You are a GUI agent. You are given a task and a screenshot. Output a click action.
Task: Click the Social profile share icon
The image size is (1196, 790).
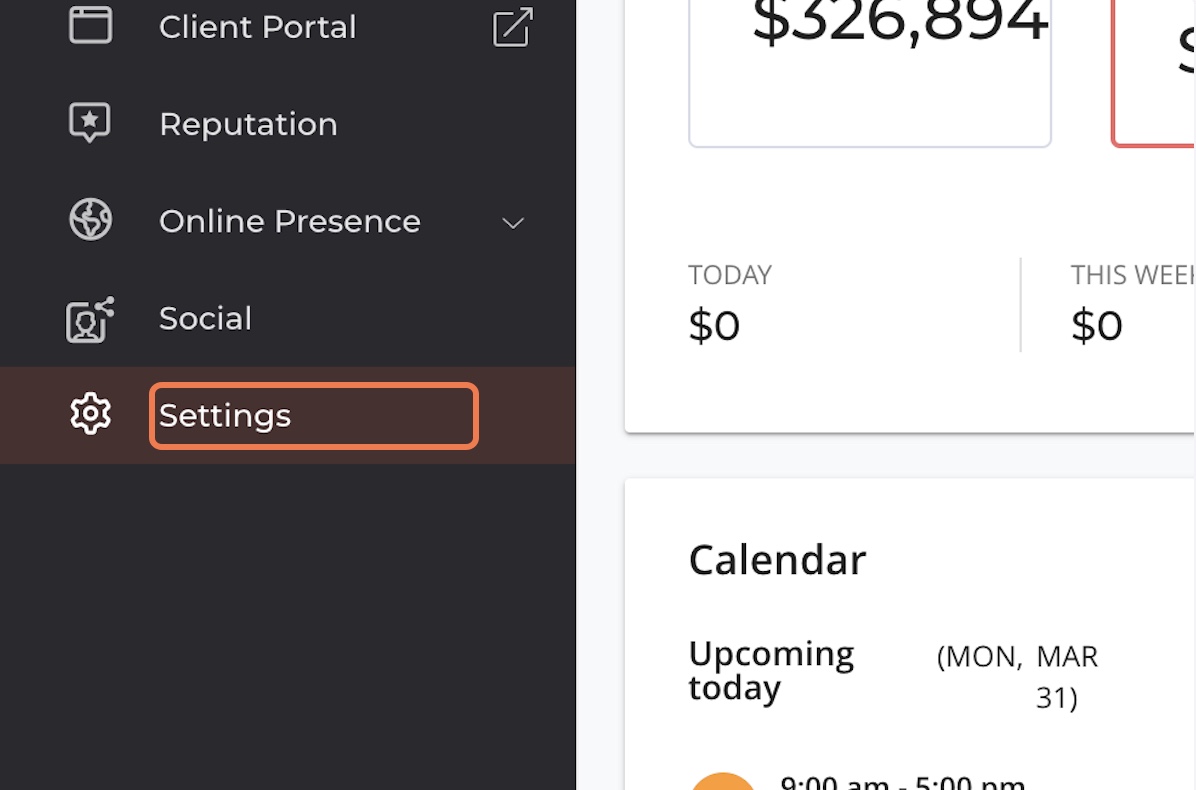pyautogui.click(x=90, y=320)
